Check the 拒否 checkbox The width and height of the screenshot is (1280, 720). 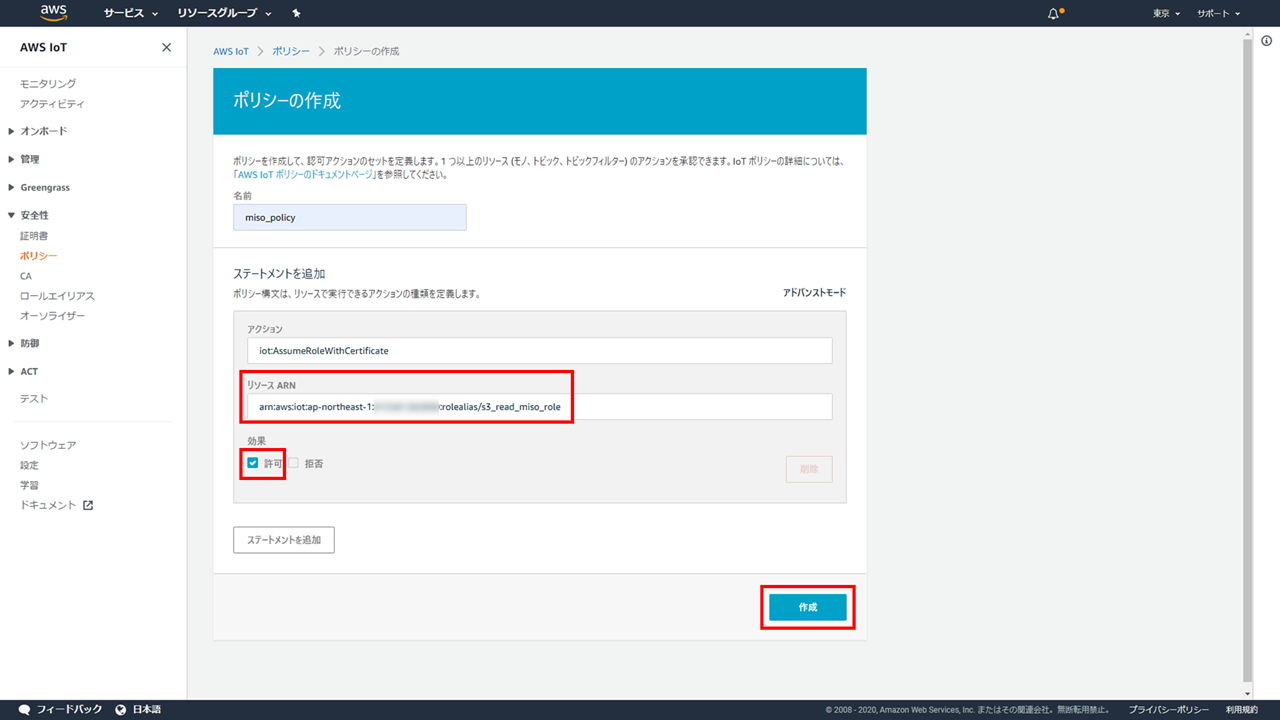point(294,463)
